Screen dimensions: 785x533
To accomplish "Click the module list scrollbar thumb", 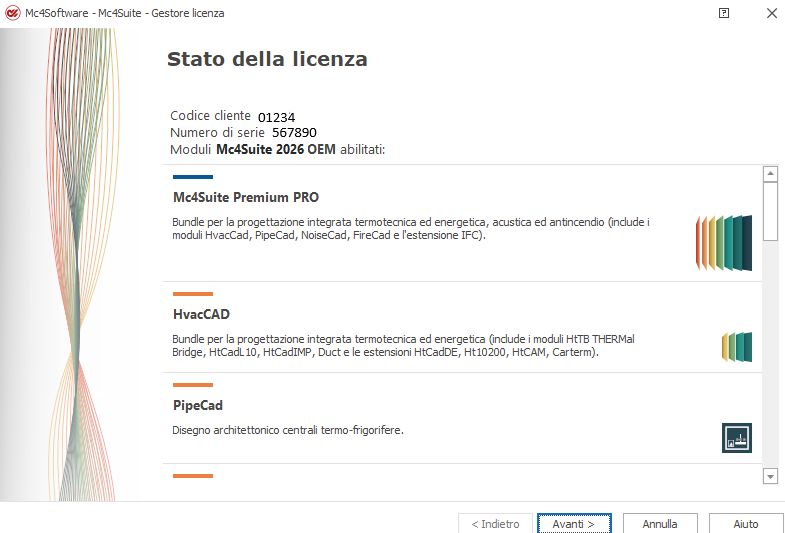I will point(770,211).
